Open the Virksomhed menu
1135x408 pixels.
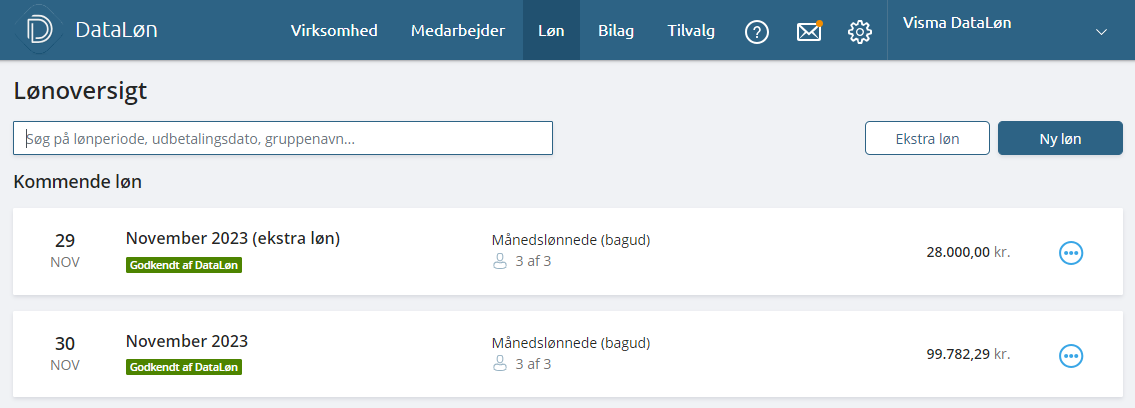click(x=334, y=31)
